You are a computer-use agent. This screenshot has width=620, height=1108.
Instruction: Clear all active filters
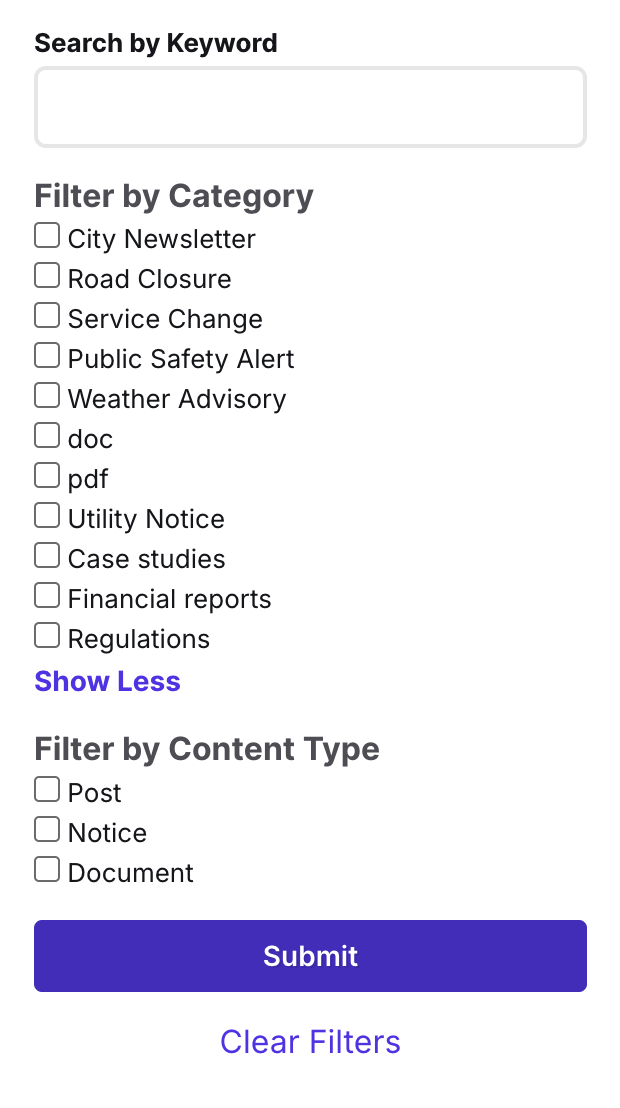(x=310, y=1042)
